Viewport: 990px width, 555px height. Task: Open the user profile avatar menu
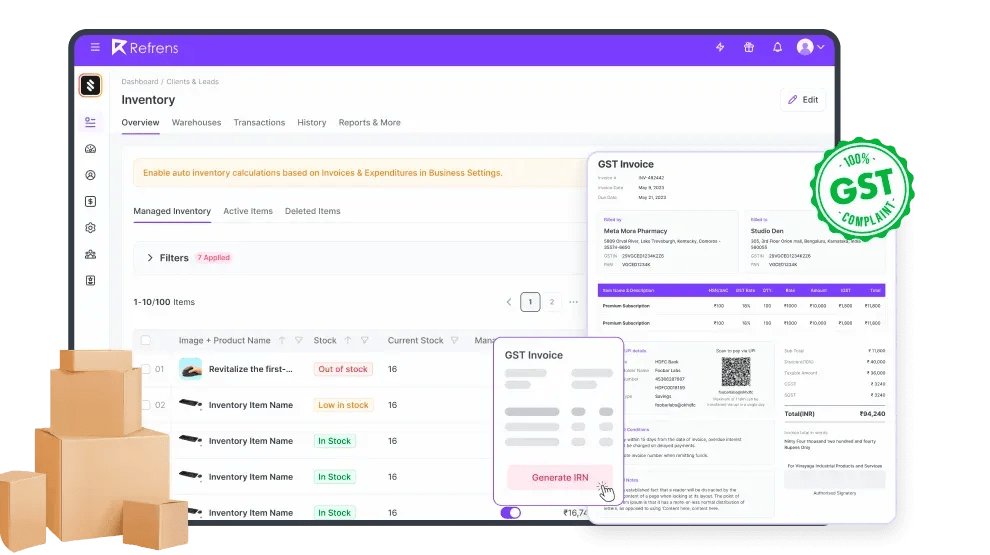point(810,47)
